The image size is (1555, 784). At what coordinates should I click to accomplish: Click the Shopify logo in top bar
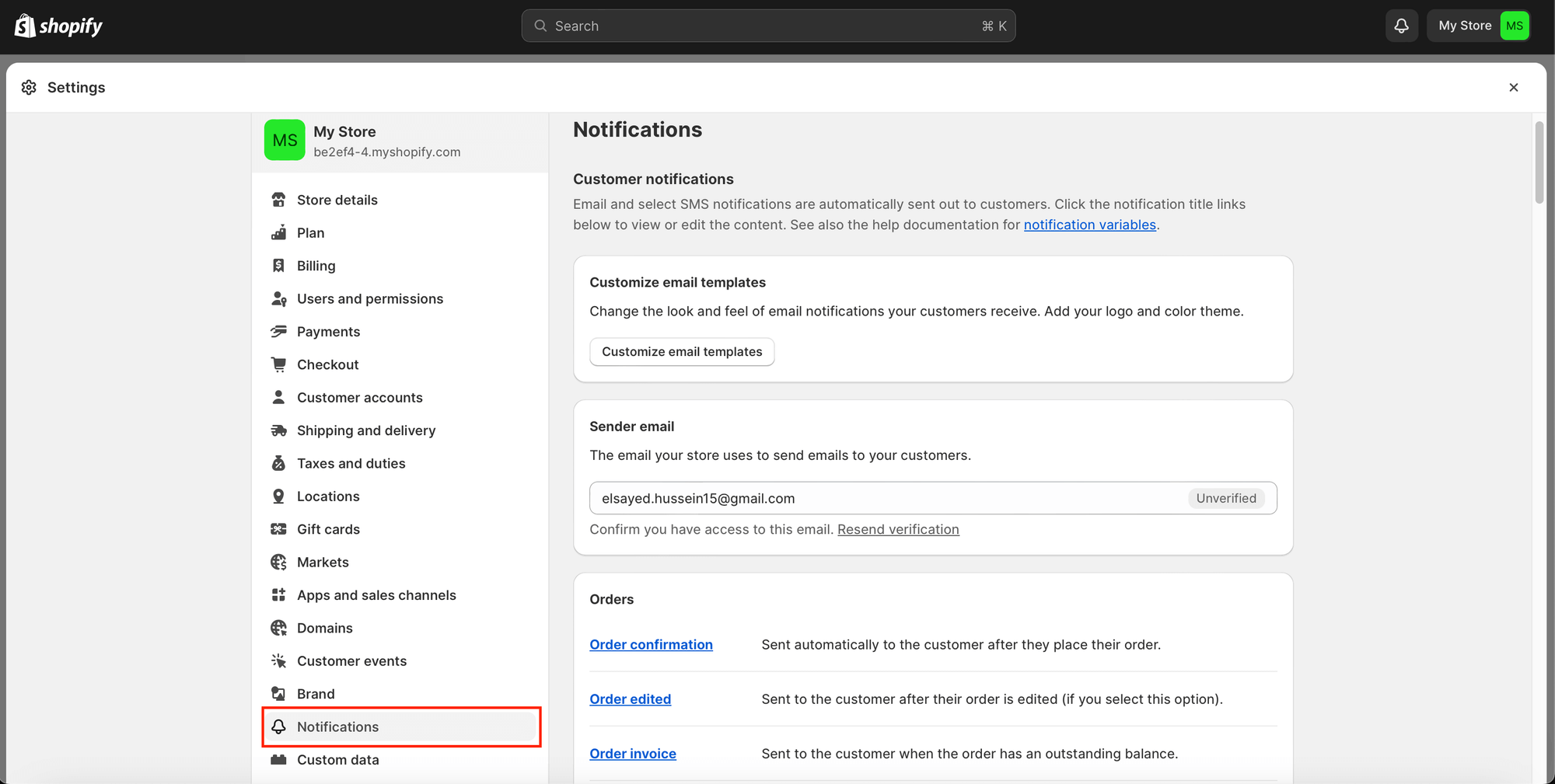58,26
